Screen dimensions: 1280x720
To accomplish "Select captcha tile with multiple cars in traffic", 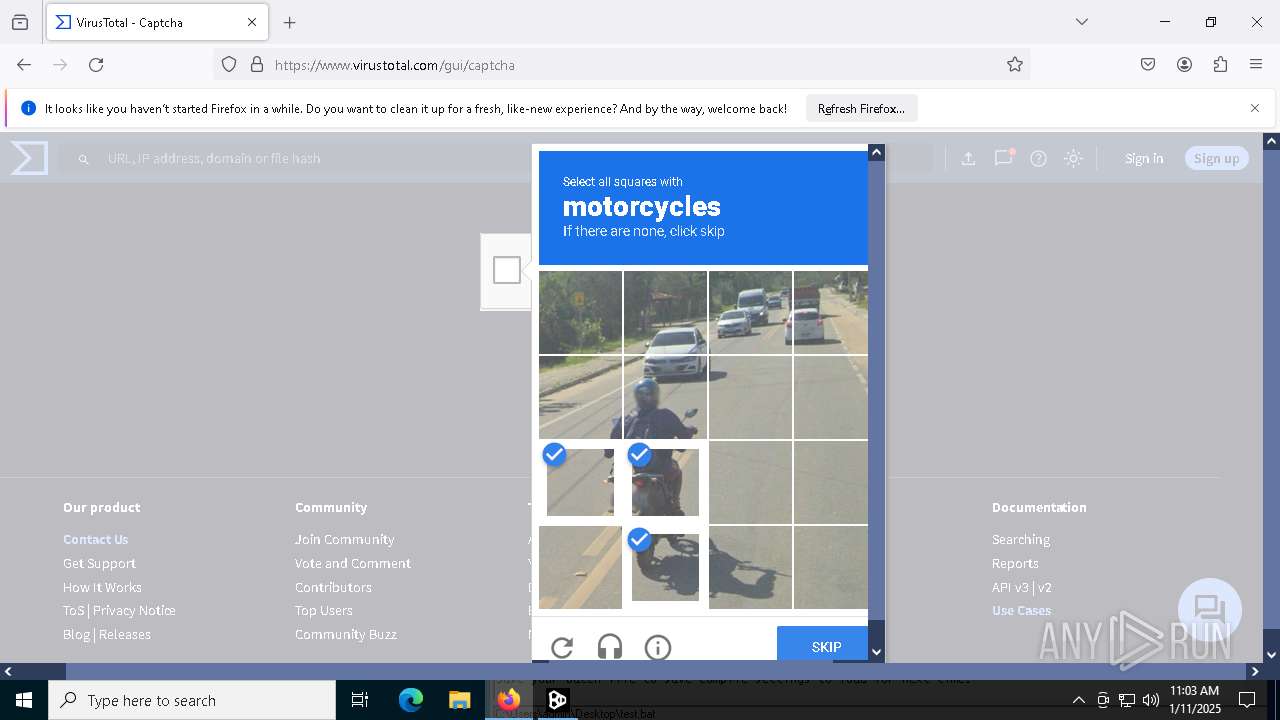I will coord(750,313).
